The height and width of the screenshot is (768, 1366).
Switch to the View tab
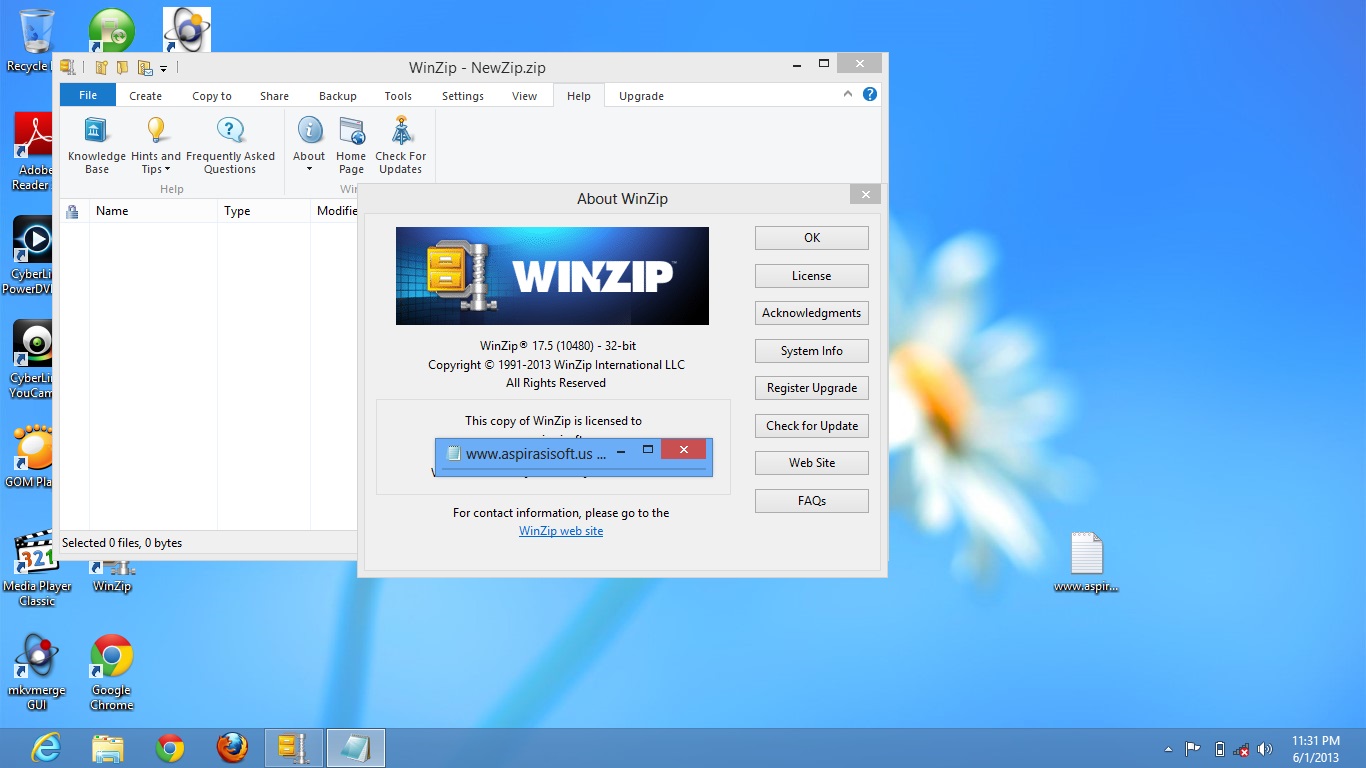(x=525, y=96)
